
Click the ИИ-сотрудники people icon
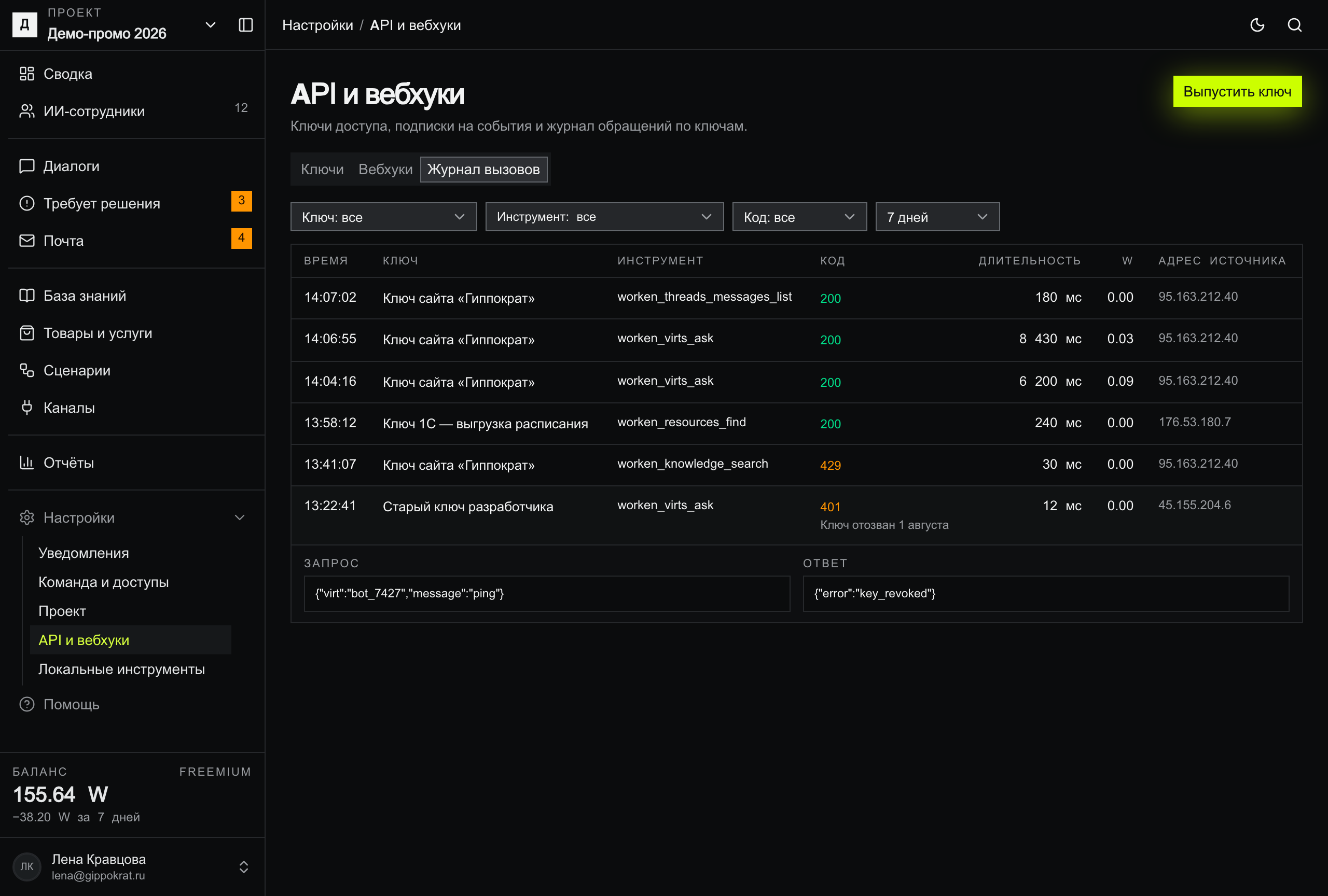coord(27,111)
